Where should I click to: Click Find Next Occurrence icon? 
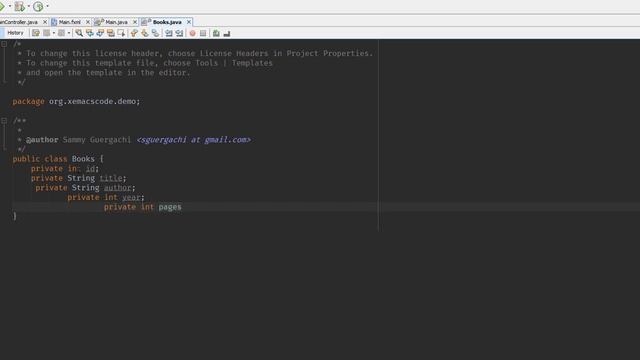[100, 33]
